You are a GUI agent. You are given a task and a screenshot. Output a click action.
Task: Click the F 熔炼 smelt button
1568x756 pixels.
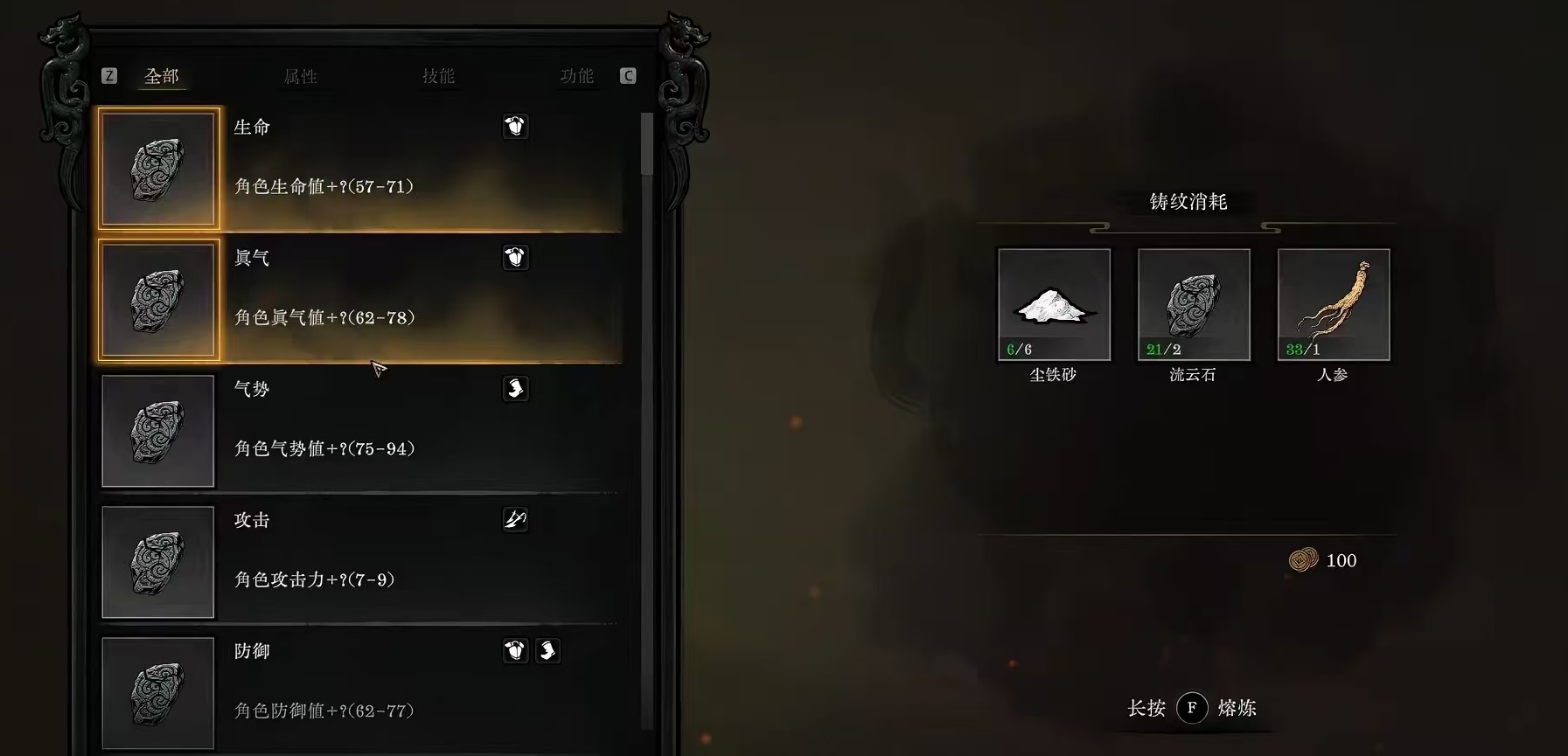click(x=1192, y=708)
